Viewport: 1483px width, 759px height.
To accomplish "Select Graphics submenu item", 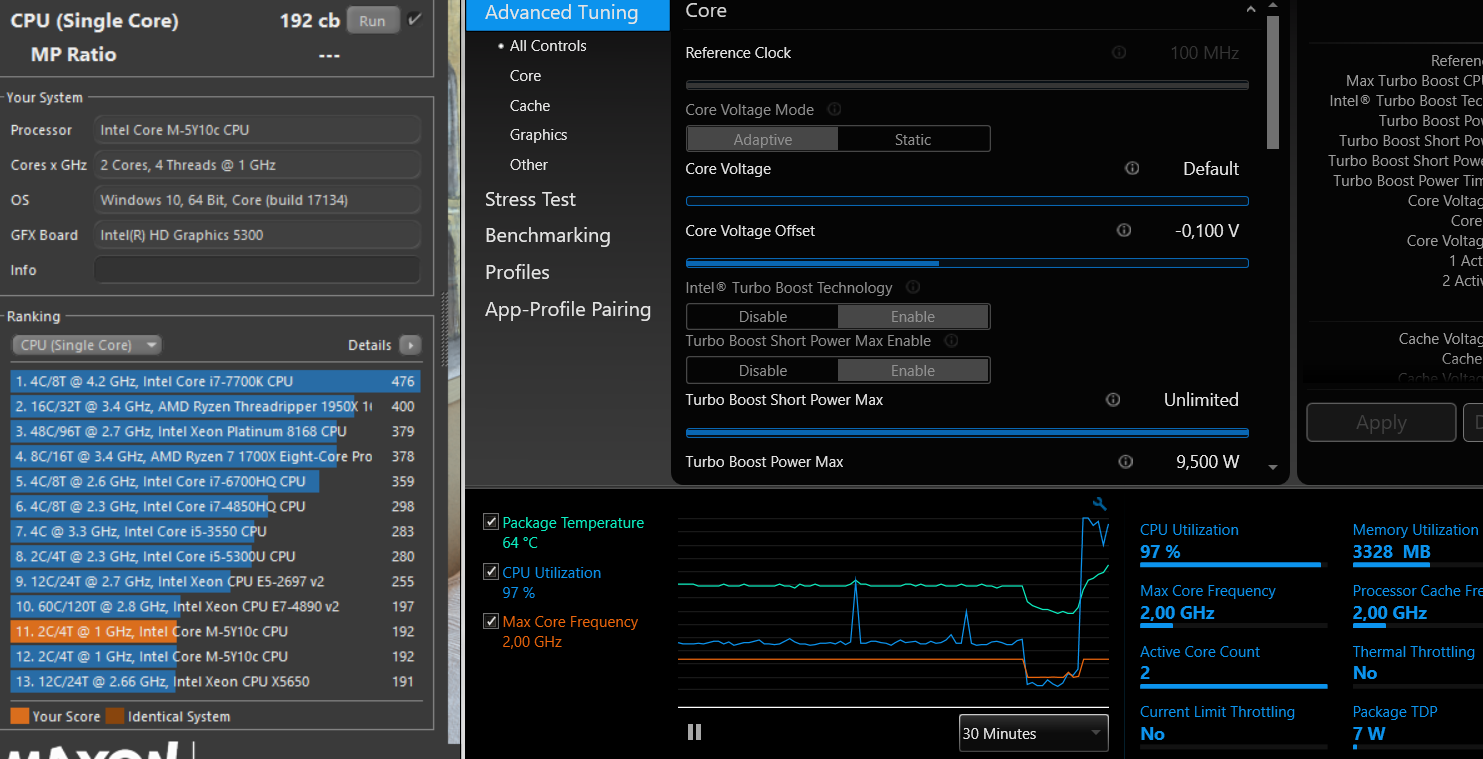I will (538, 135).
